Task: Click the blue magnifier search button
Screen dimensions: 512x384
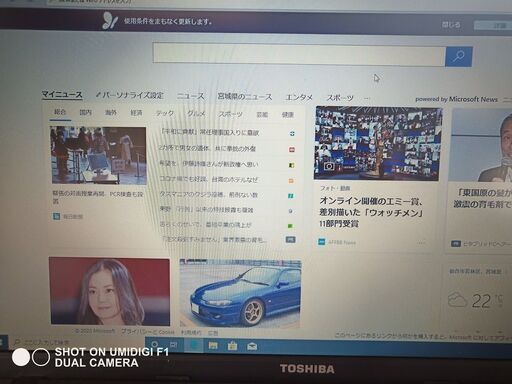Action: point(459,56)
